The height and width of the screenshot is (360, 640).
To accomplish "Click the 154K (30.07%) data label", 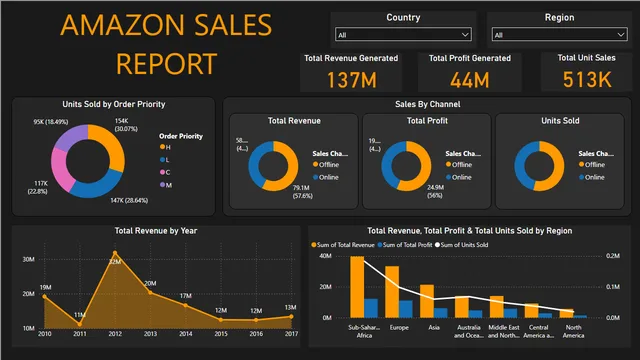I will 126,125.
